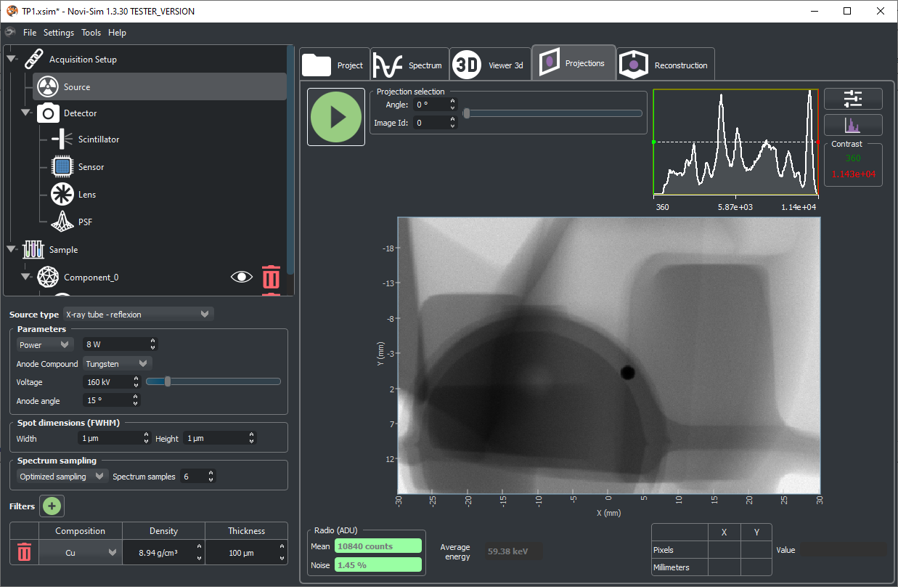Toggle visibility eye for Component_0
898x587 pixels.
pyautogui.click(x=241, y=277)
